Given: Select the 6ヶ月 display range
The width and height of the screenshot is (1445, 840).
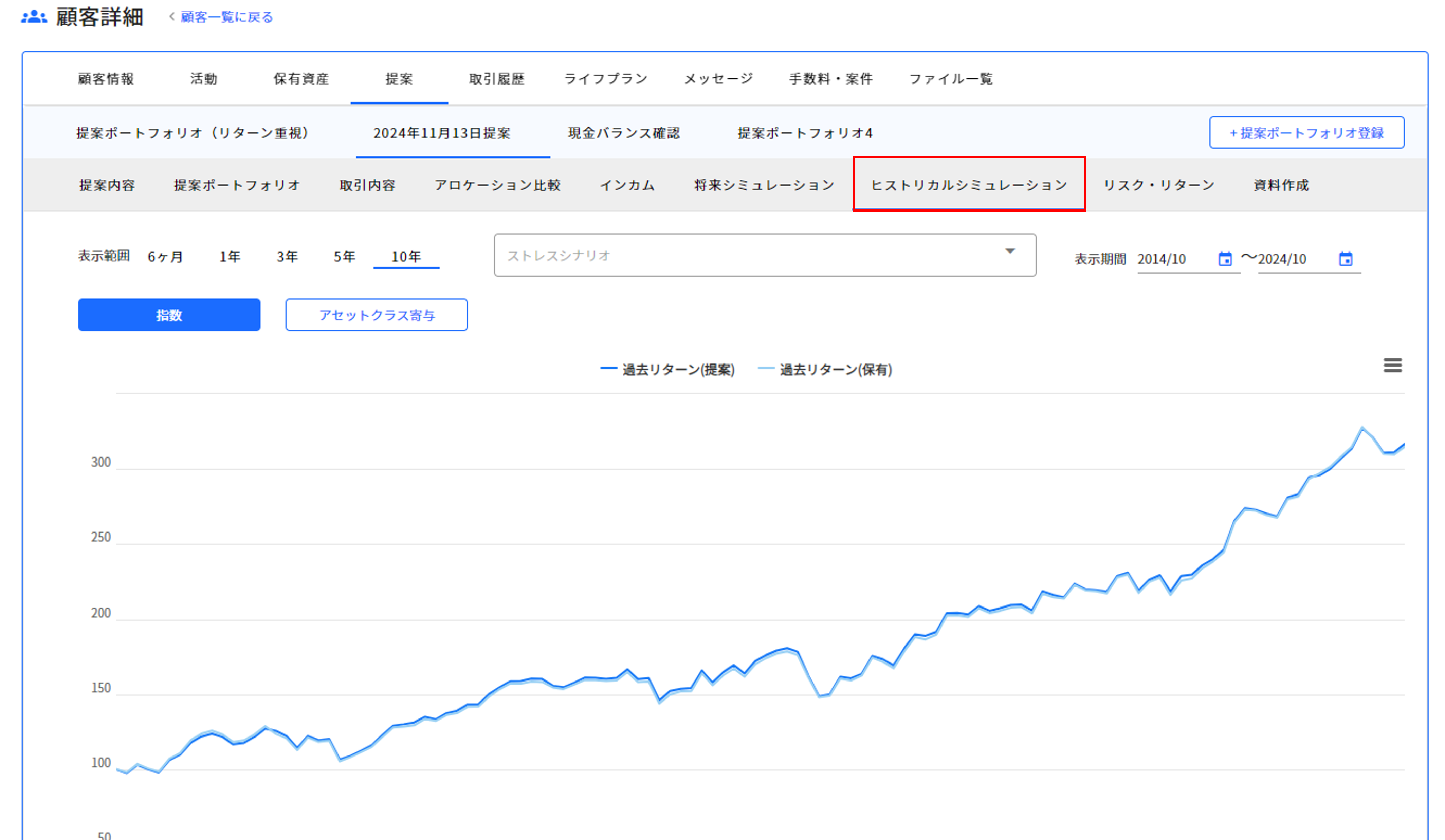Looking at the screenshot, I should 165,256.
